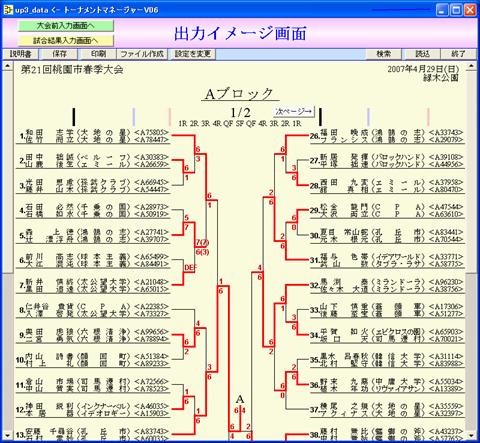Select player entry 1 和田 in bracket
Image resolution: width=480 pixels, height=443 pixels.
[x=93, y=136]
